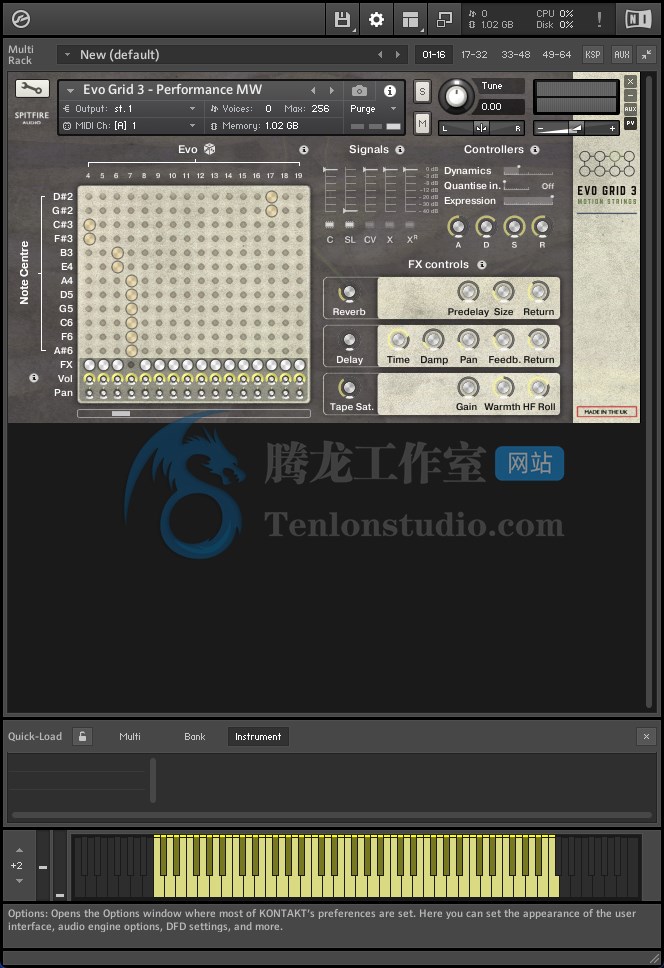Viewport: 664px width, 968px height.
Task: Click Quick-Load lock icon
Action: (x=82, y=736)
